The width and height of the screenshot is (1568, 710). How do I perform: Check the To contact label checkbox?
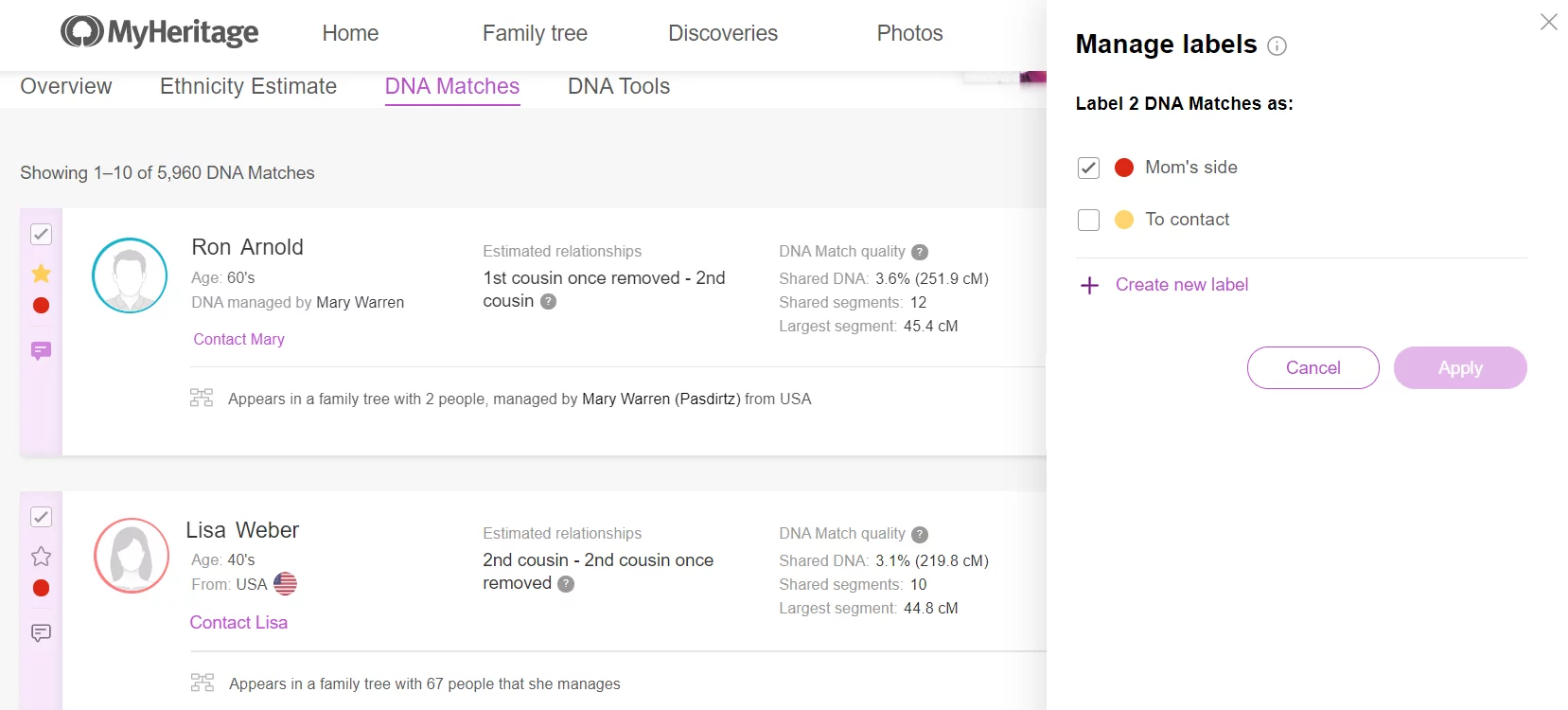click(1088, 220)
